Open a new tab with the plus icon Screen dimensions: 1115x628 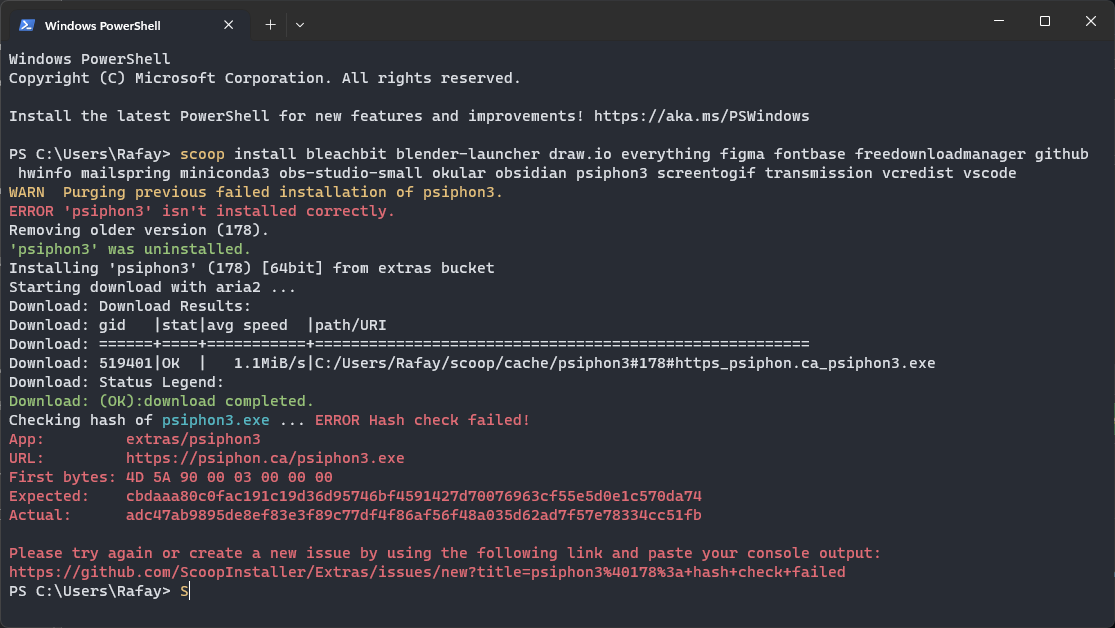tap(269, 25)
